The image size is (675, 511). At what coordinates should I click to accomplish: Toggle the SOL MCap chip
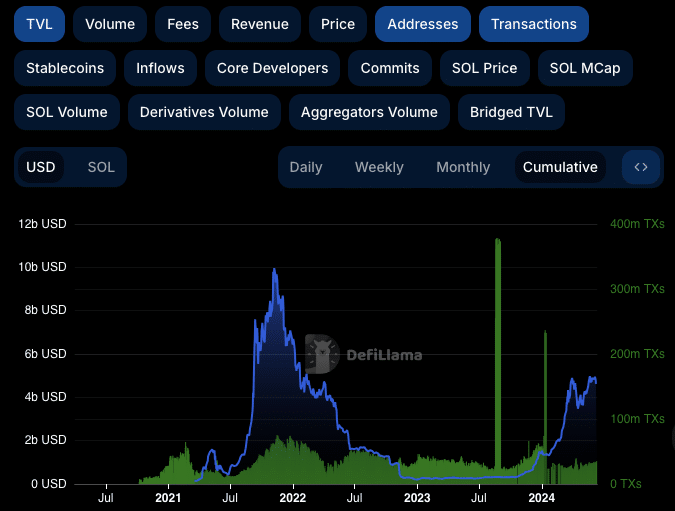click(x=585, y=68)
